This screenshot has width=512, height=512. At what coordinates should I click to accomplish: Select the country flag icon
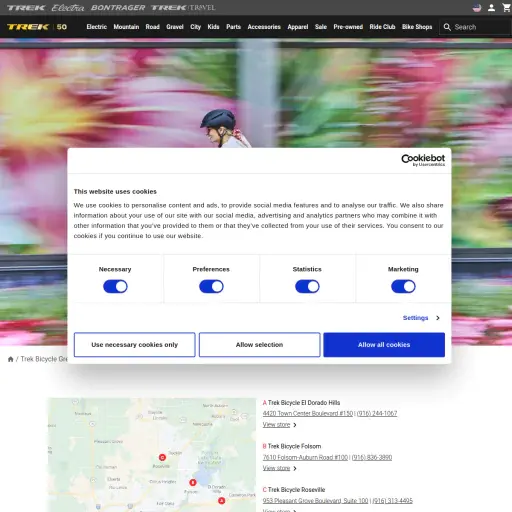[477, 7]
